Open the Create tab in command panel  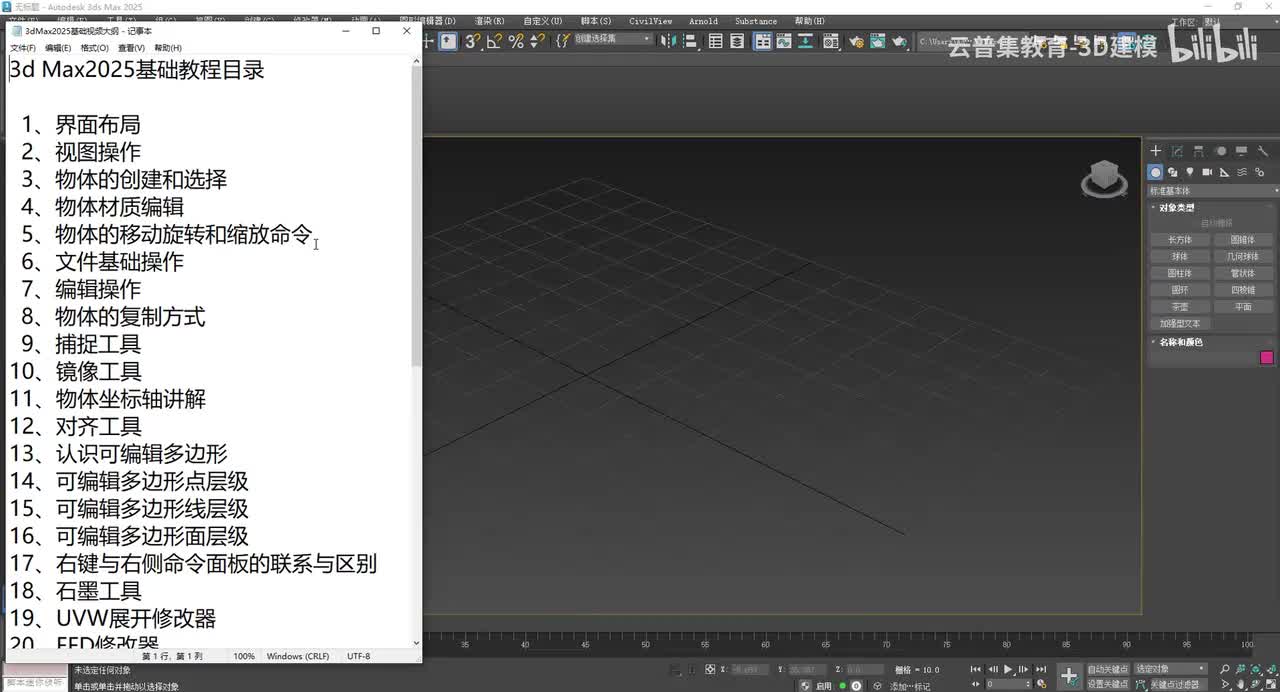1155,151
